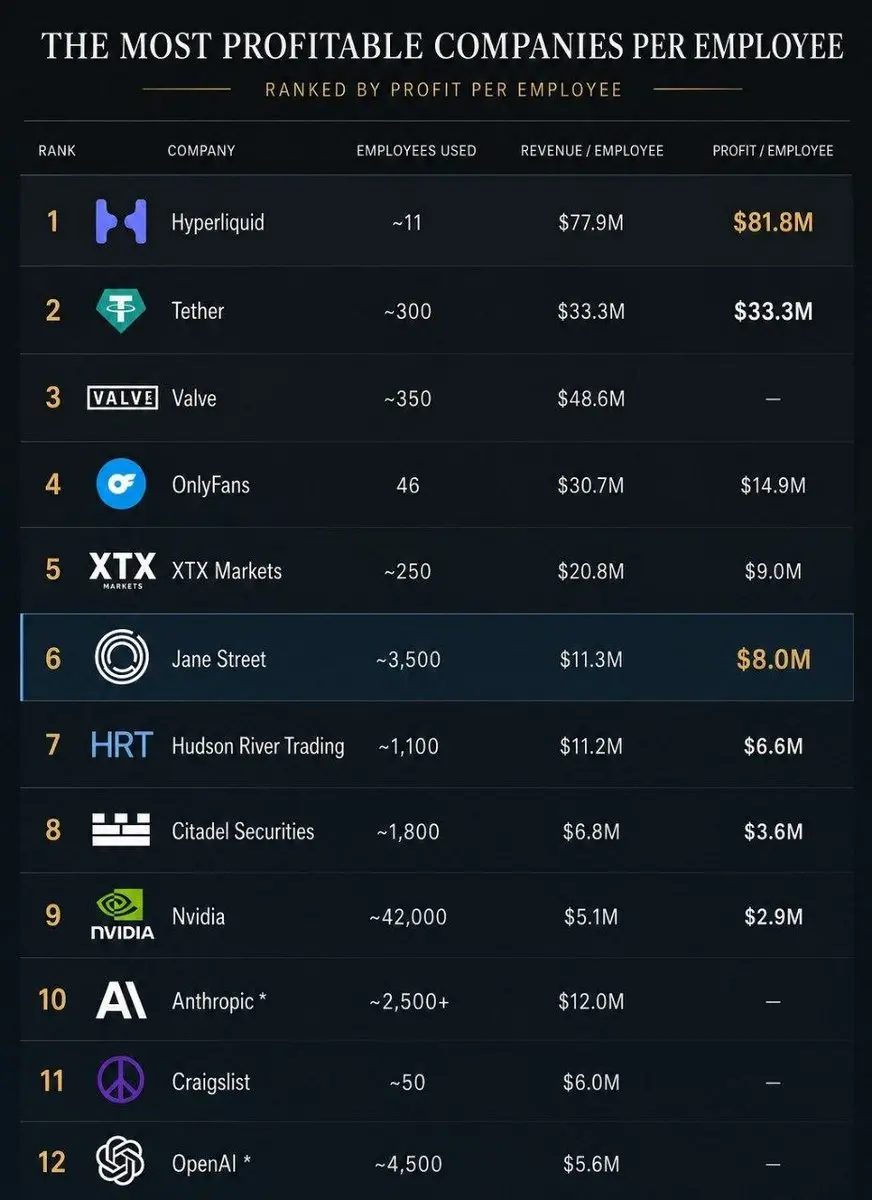This screenshot has width=872, height=1200.
Task: Click the Jane Street circular logo
Action: [121, 657]
